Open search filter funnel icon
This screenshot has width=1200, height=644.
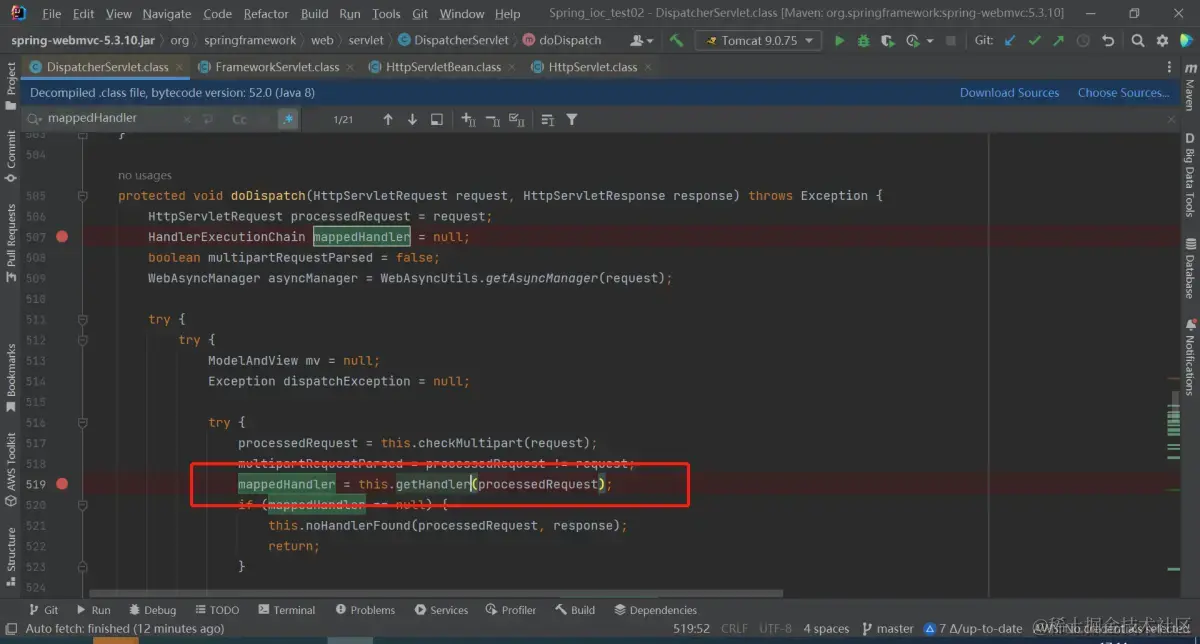(x=572, y=119)
